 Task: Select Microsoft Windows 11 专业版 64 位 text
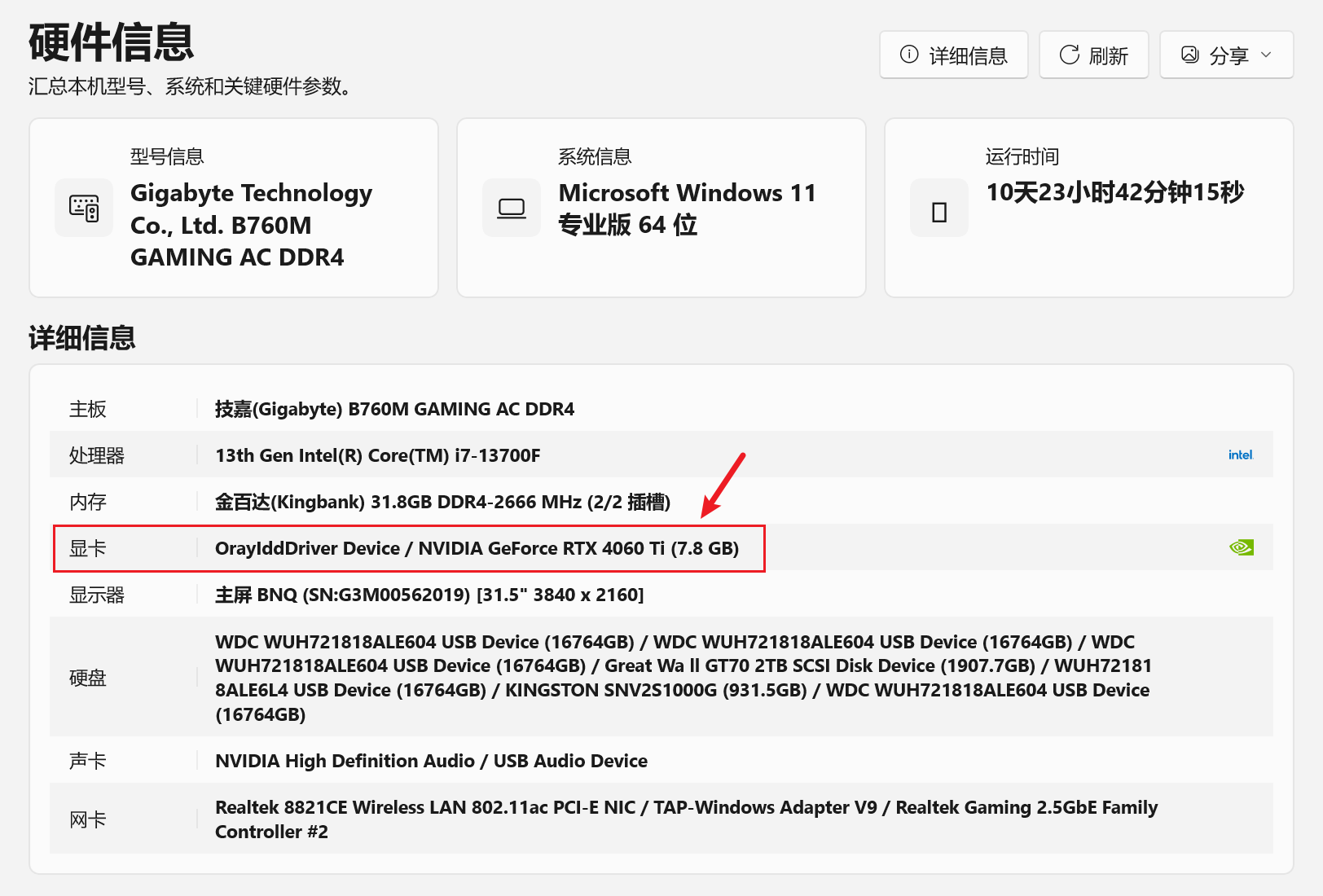[x=687, y=209]
